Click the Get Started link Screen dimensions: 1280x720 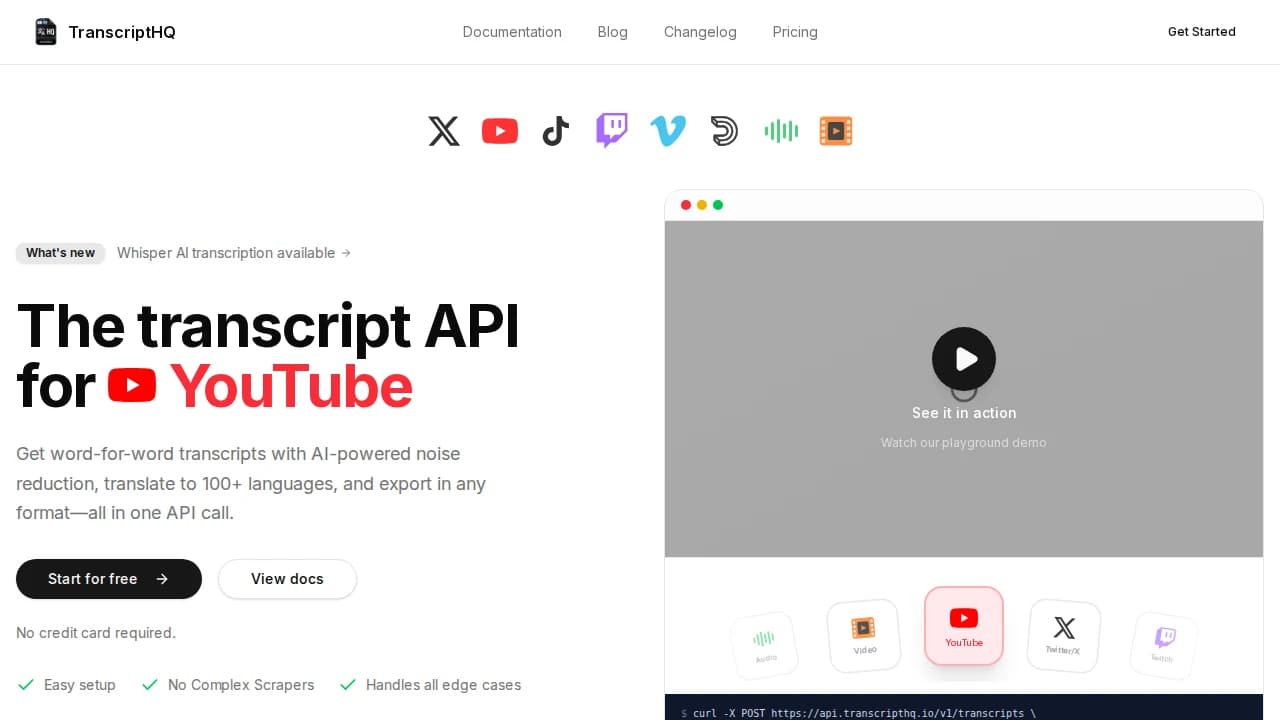coord(1201,31)
